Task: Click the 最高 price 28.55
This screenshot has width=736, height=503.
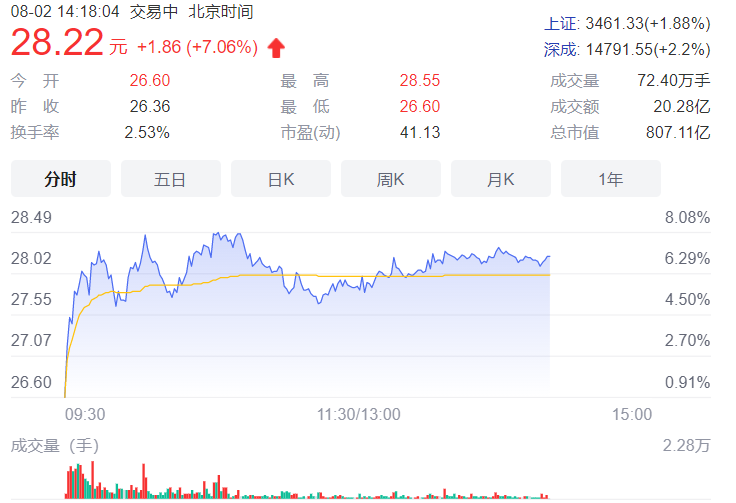Action: (421, 81)
